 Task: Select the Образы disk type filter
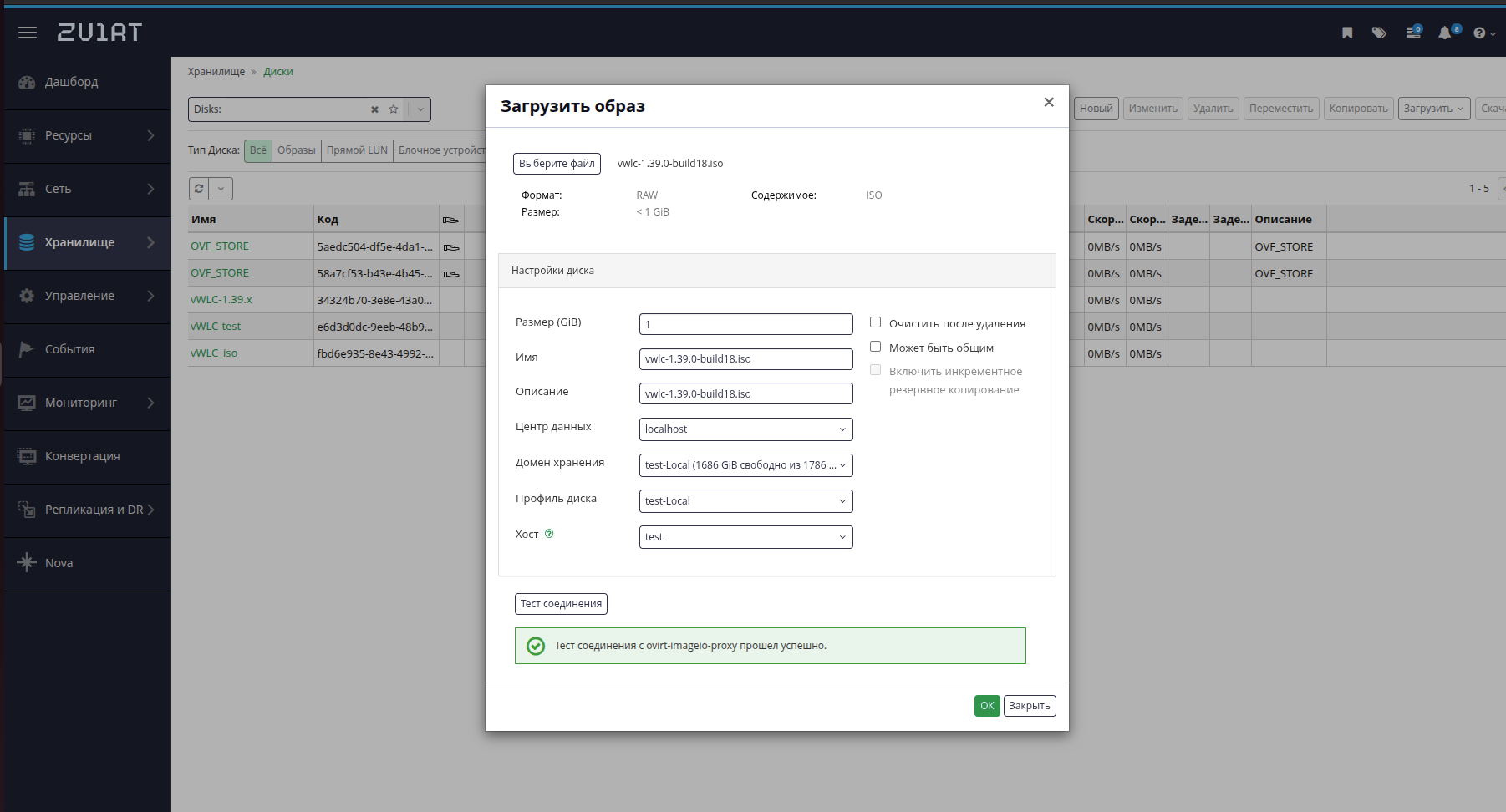[x=297, y=150]
